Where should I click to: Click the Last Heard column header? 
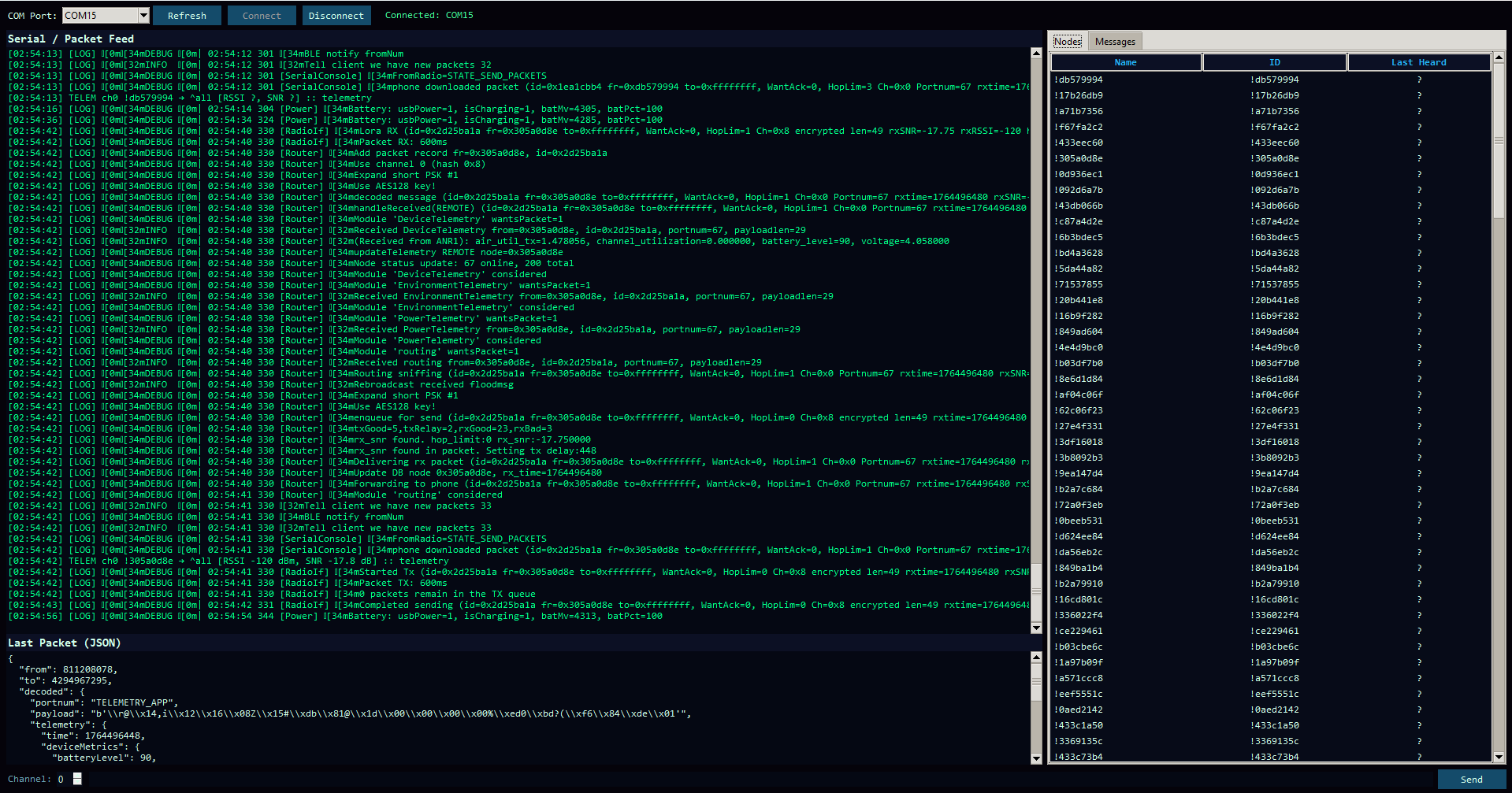click(1418, 62)
